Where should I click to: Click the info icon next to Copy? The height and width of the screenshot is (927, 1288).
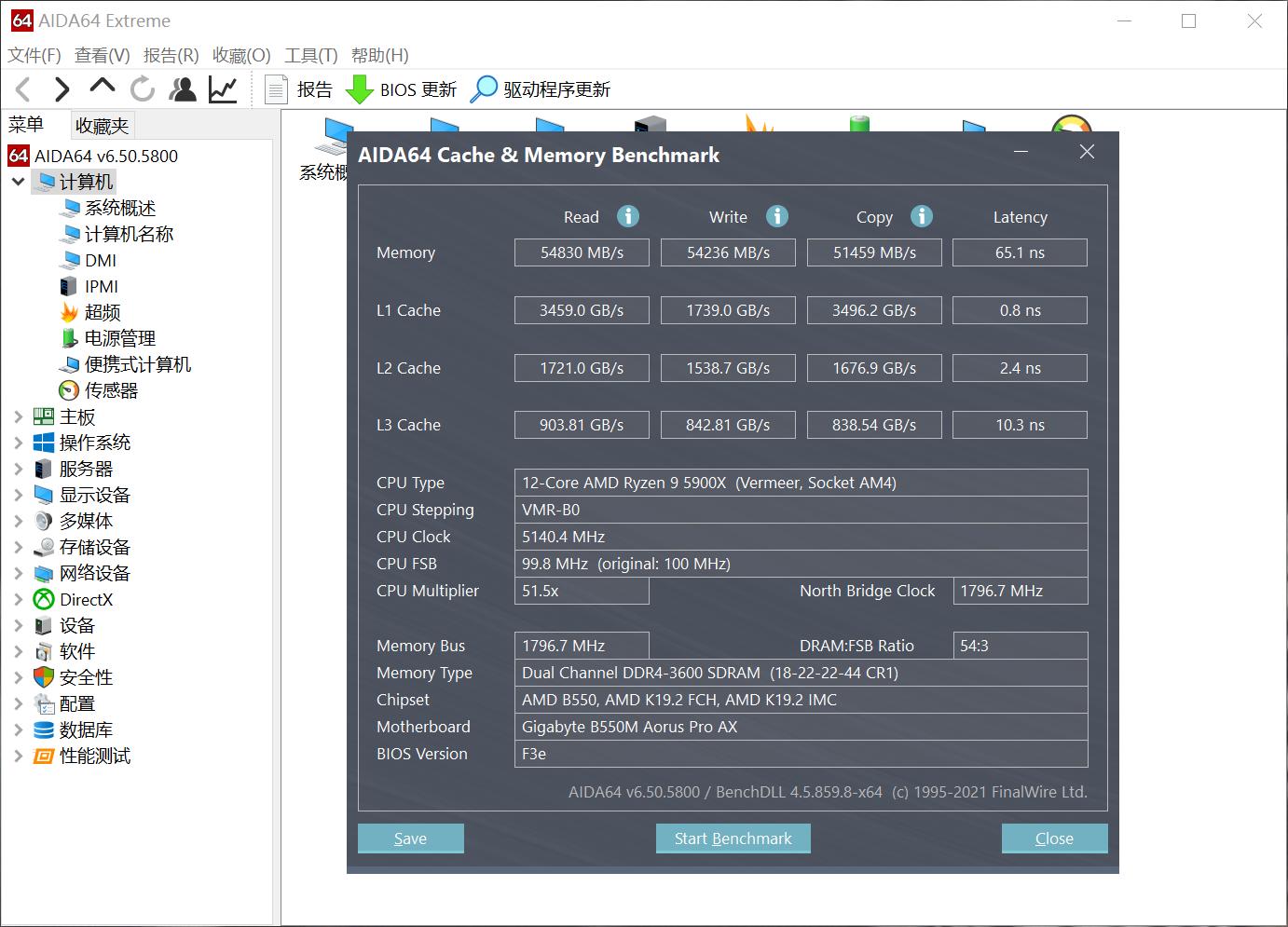pos(922,216)
